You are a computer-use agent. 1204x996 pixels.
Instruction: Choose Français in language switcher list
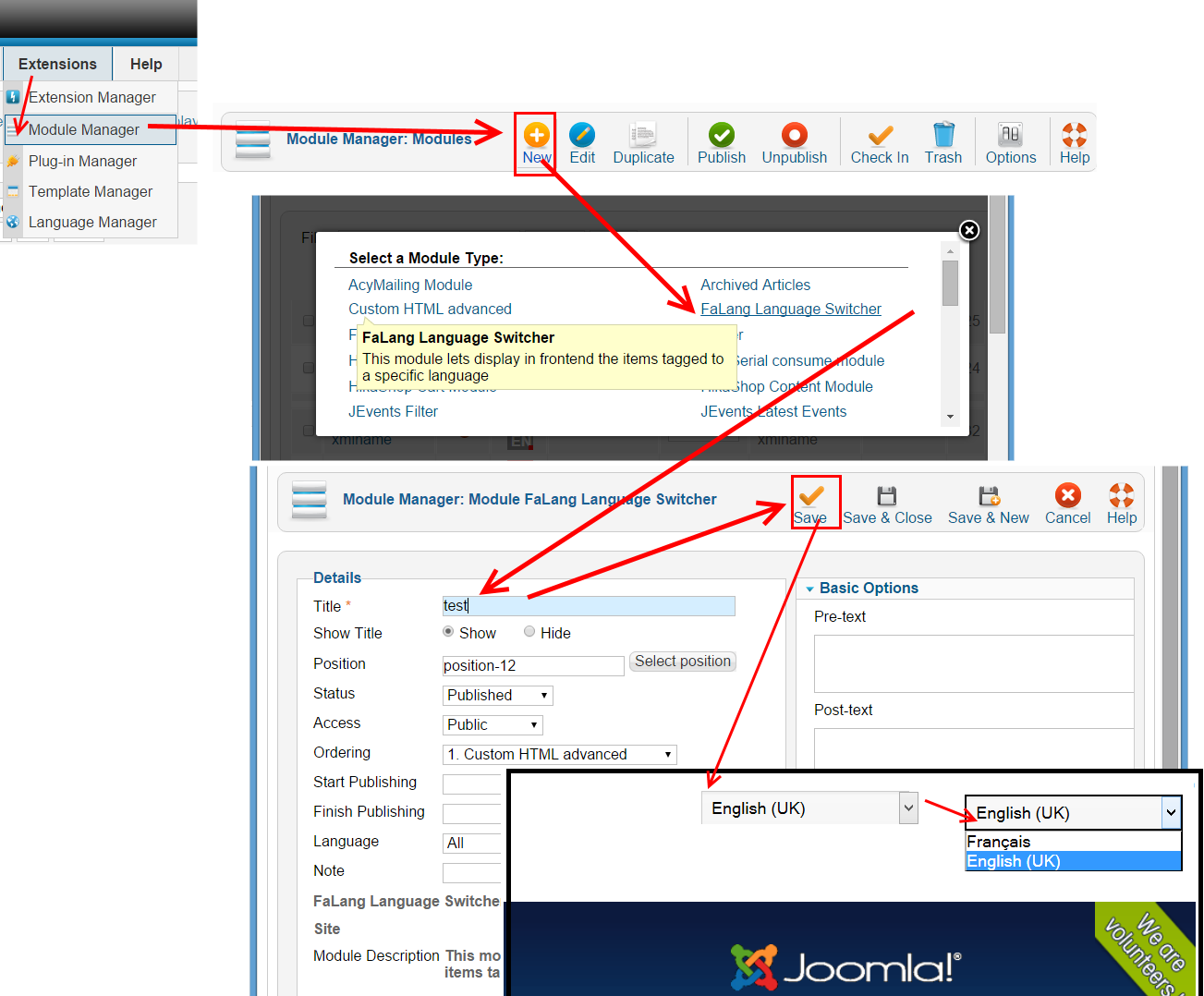(1073, 841)
